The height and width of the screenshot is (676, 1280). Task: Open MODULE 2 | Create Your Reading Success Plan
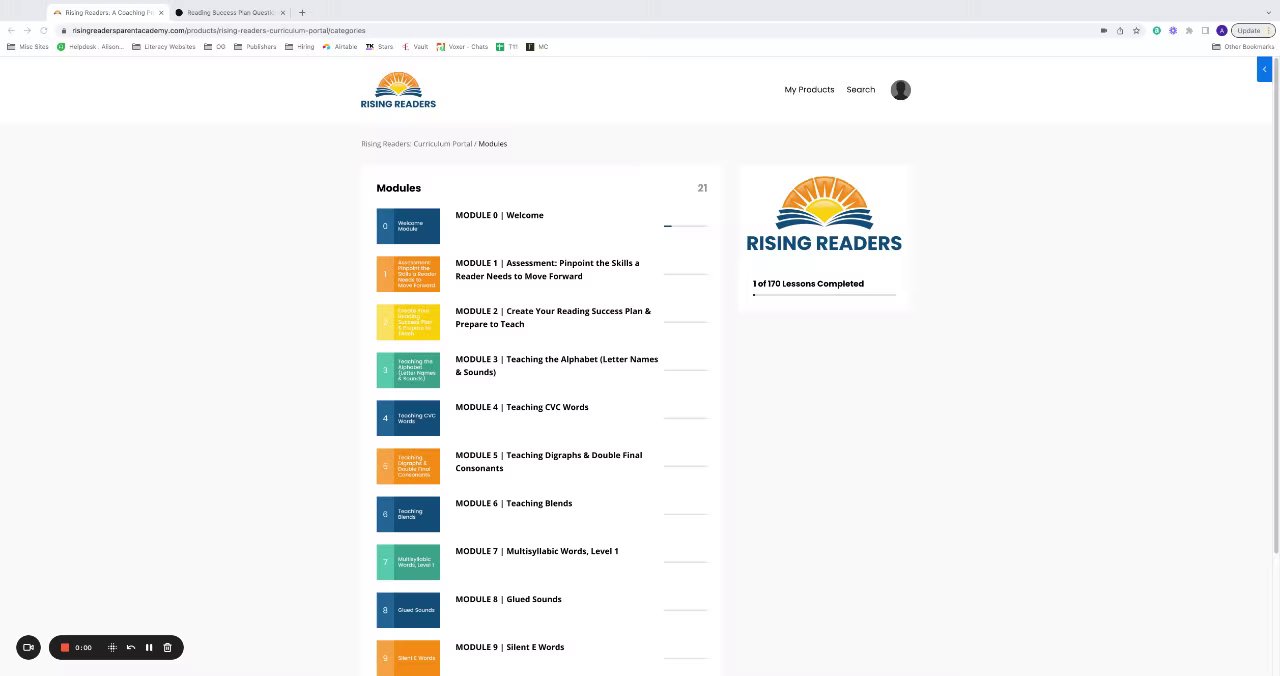553,318
